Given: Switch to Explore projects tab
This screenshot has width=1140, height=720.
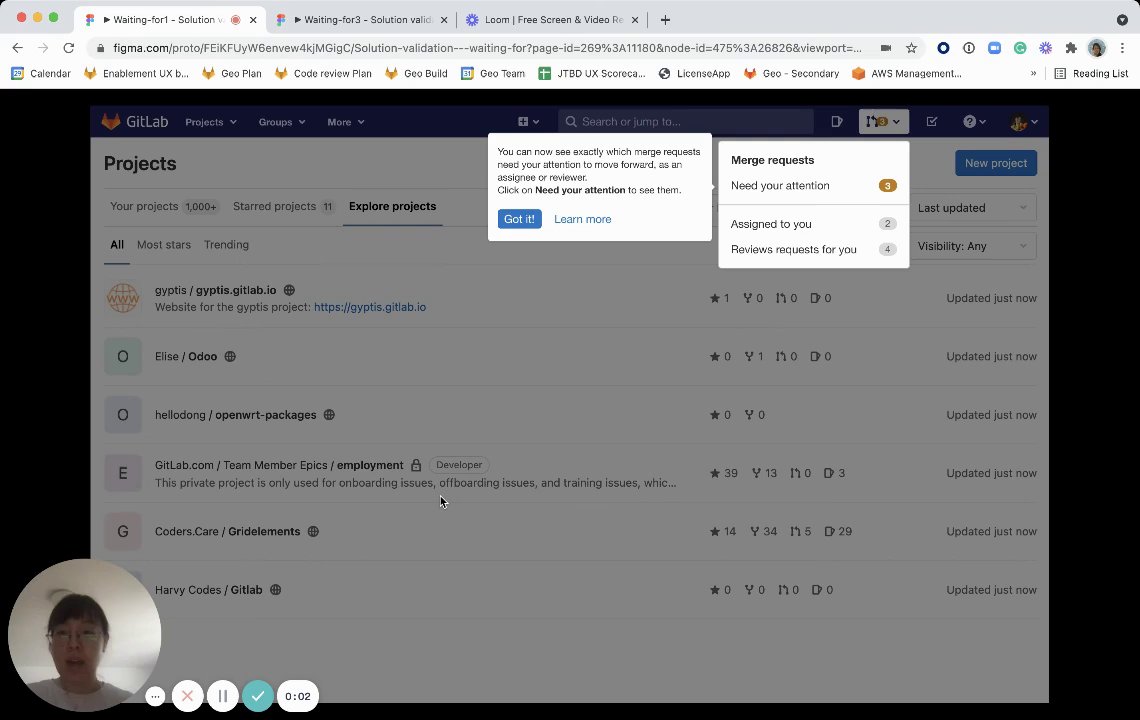Looking at the screenshot, I should pyautogui.click(x=393, y=207).
